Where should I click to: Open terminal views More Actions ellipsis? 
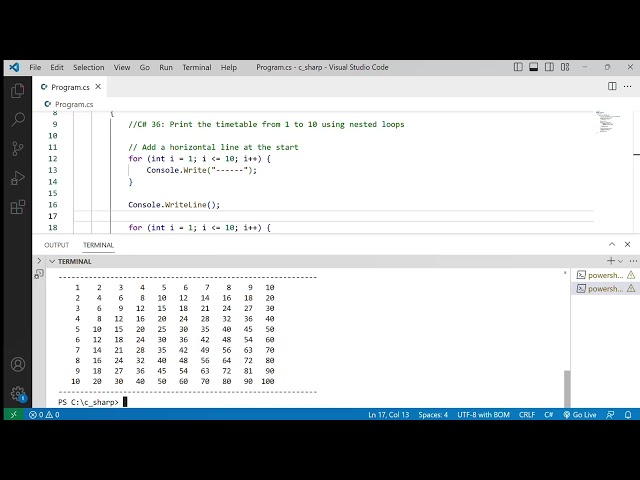coord(633,261)
